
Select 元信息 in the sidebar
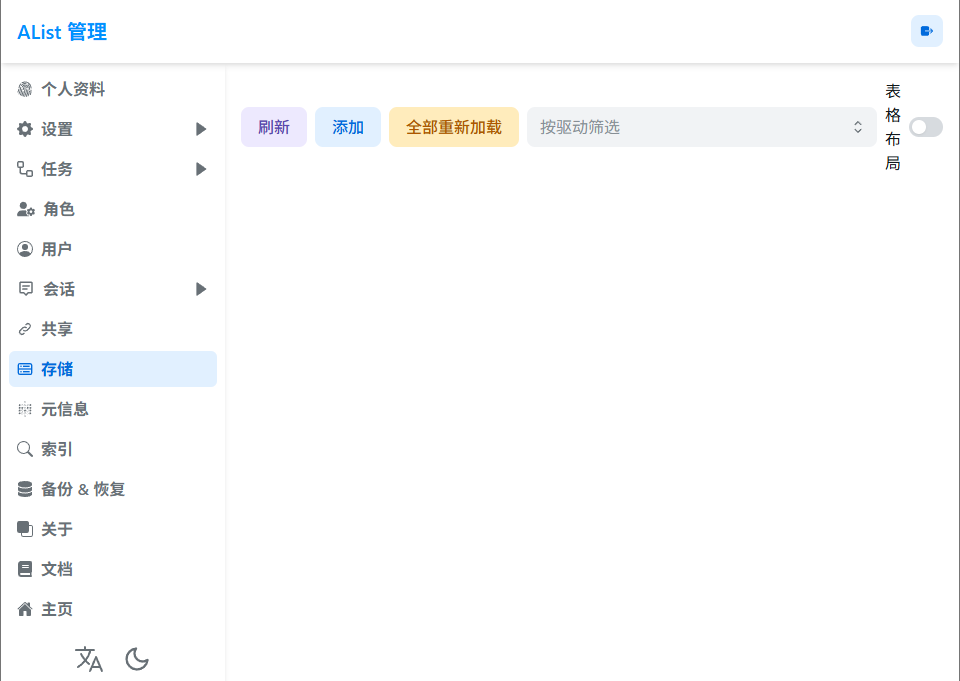point(113,409)
